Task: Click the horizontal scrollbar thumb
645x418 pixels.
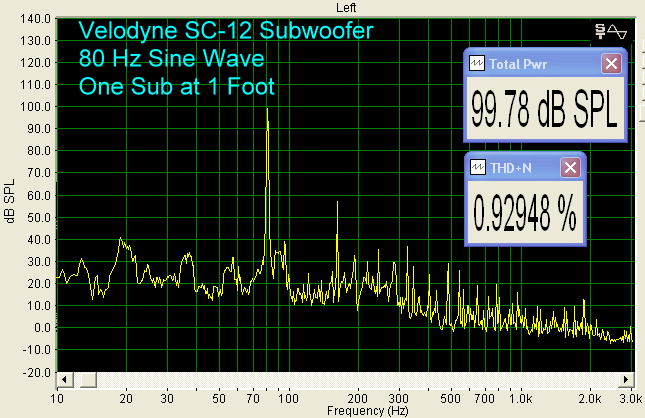Action: coord(88,379)
